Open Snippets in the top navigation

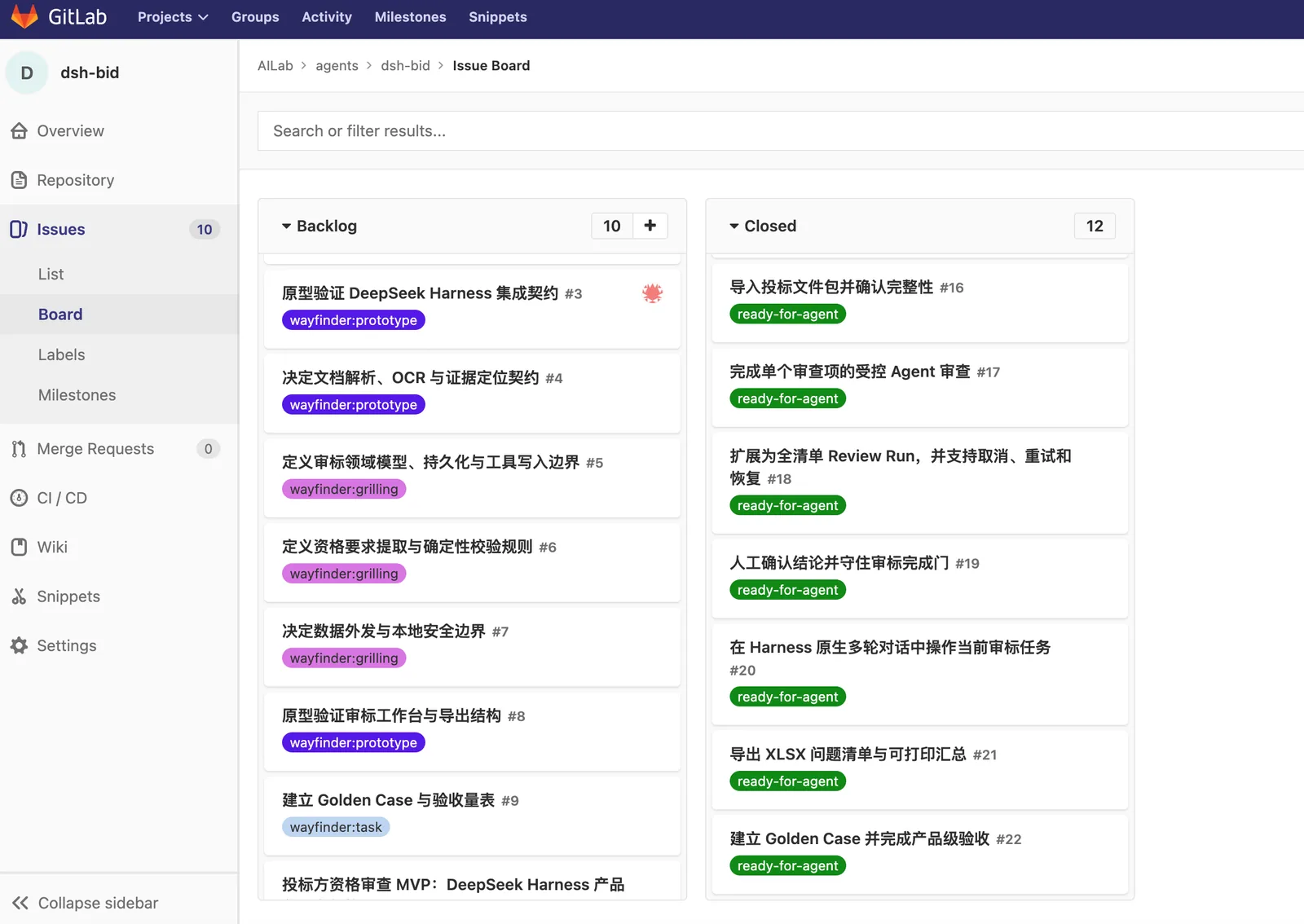[498, 17]
